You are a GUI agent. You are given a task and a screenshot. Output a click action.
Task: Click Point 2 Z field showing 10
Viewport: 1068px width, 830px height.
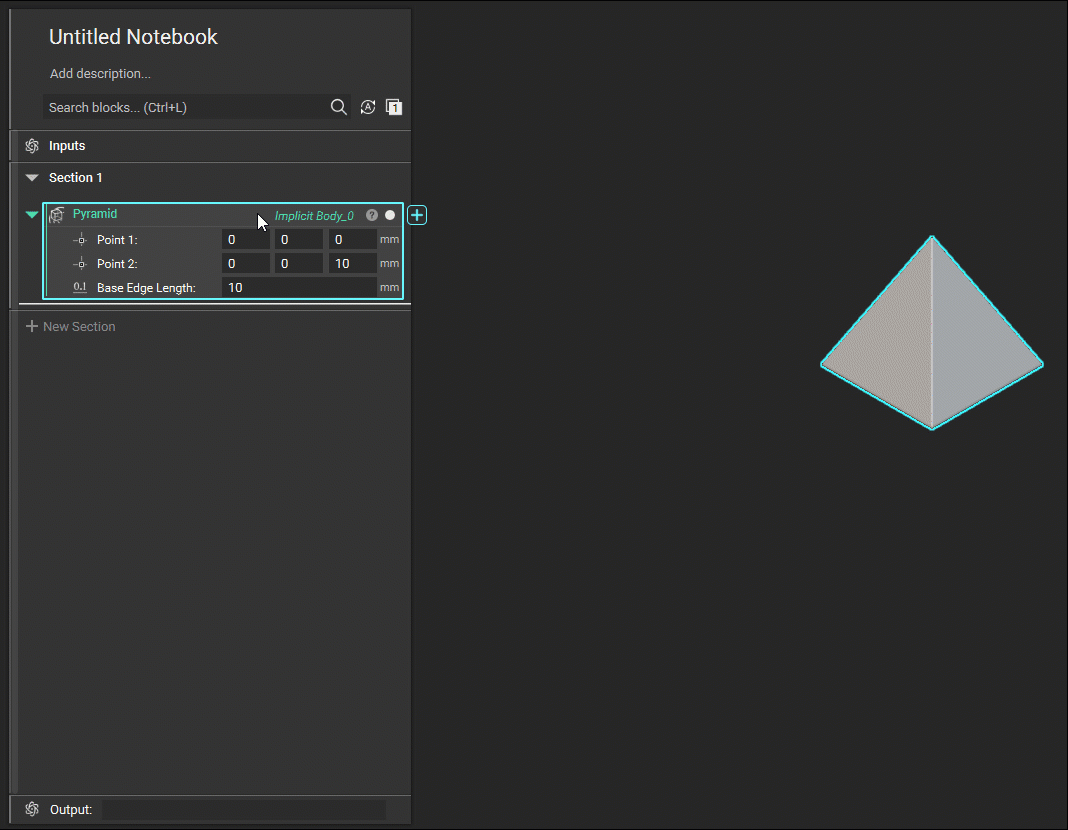tap(353, 264)
